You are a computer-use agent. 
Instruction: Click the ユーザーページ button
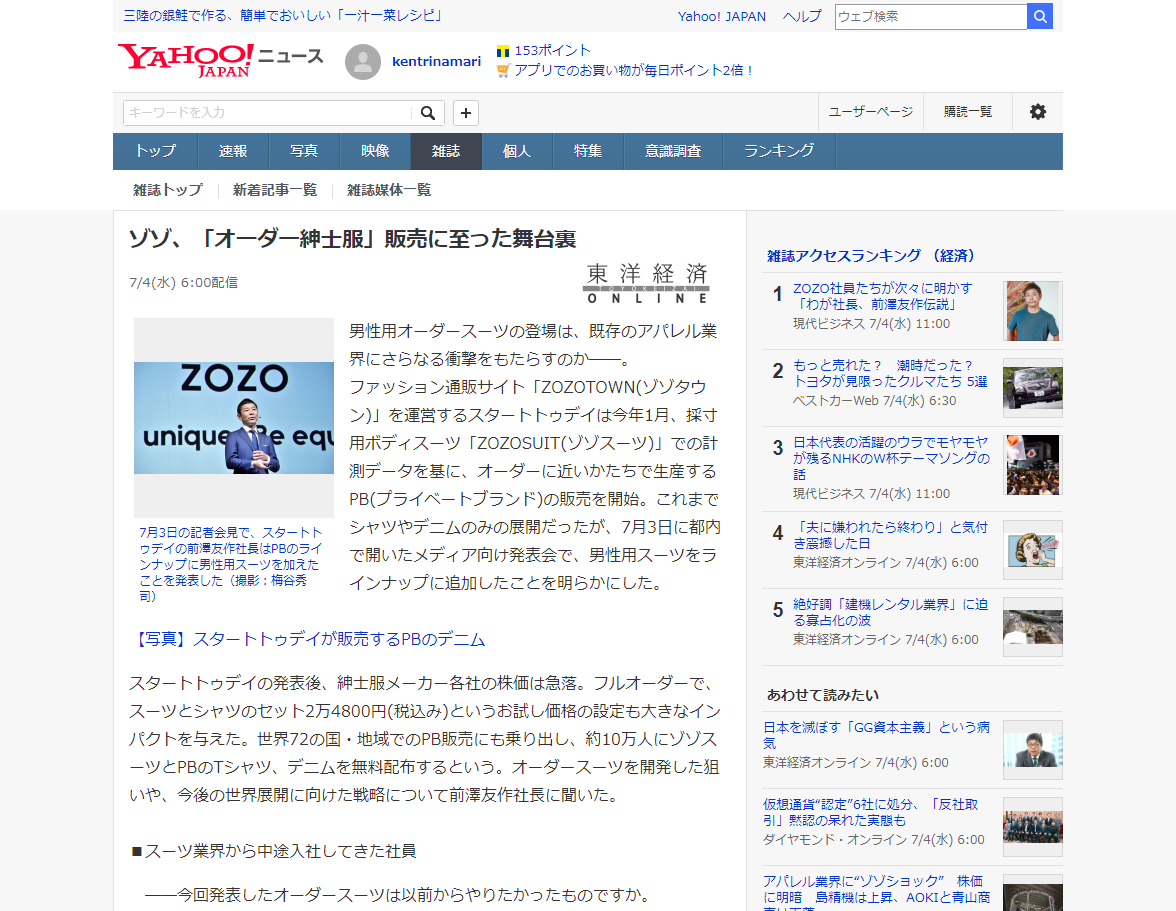pos(870,112)
